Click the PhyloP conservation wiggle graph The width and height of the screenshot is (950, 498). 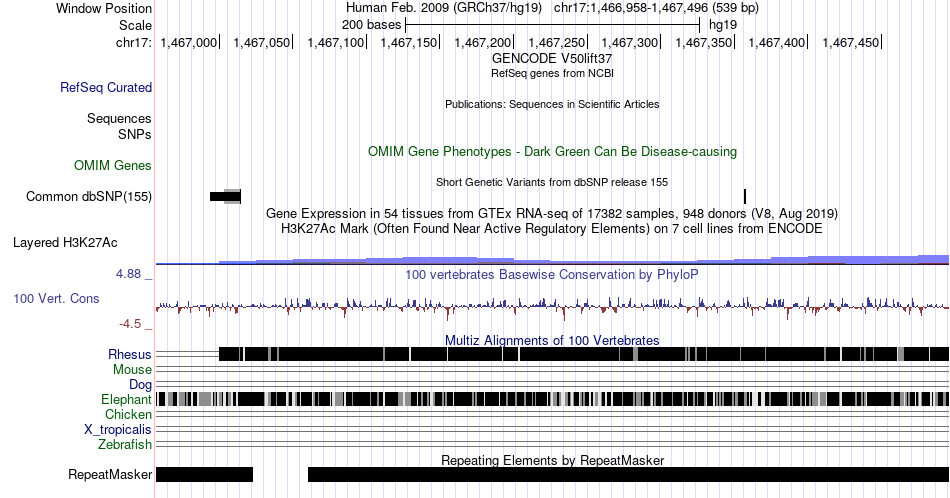[553, 307]
